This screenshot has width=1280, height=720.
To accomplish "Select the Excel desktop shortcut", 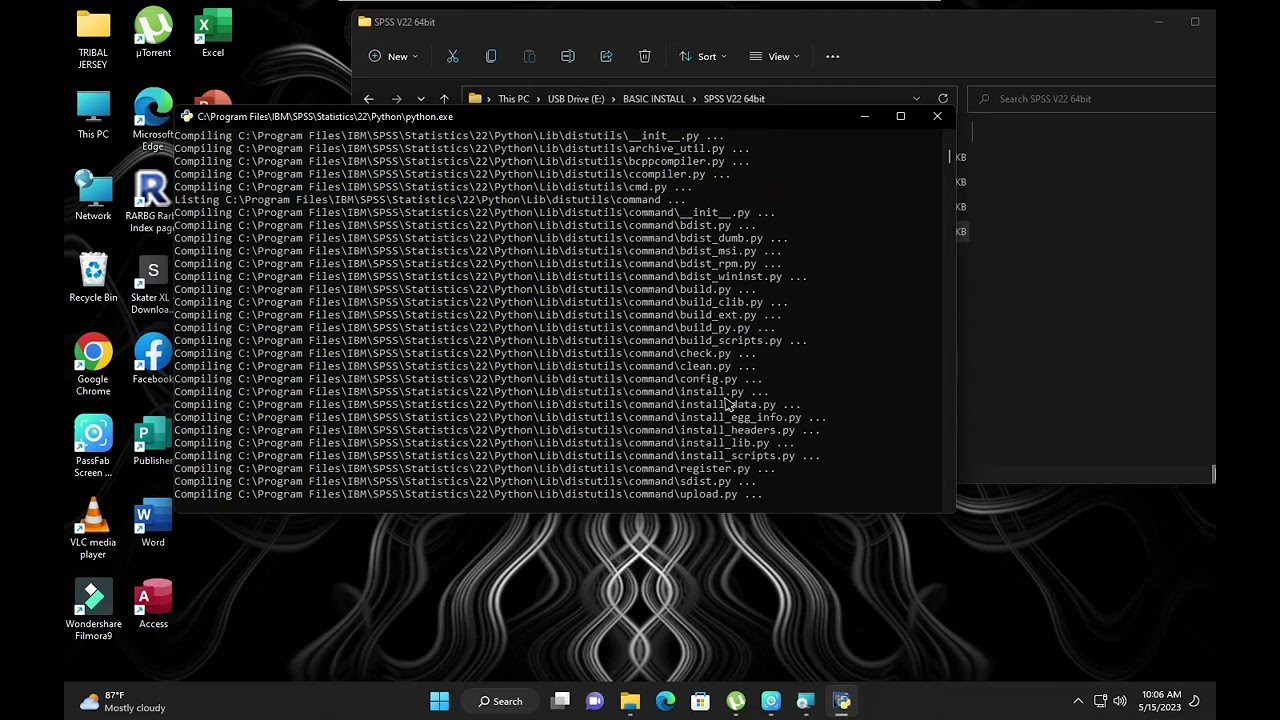I will [x=213, y=33].
